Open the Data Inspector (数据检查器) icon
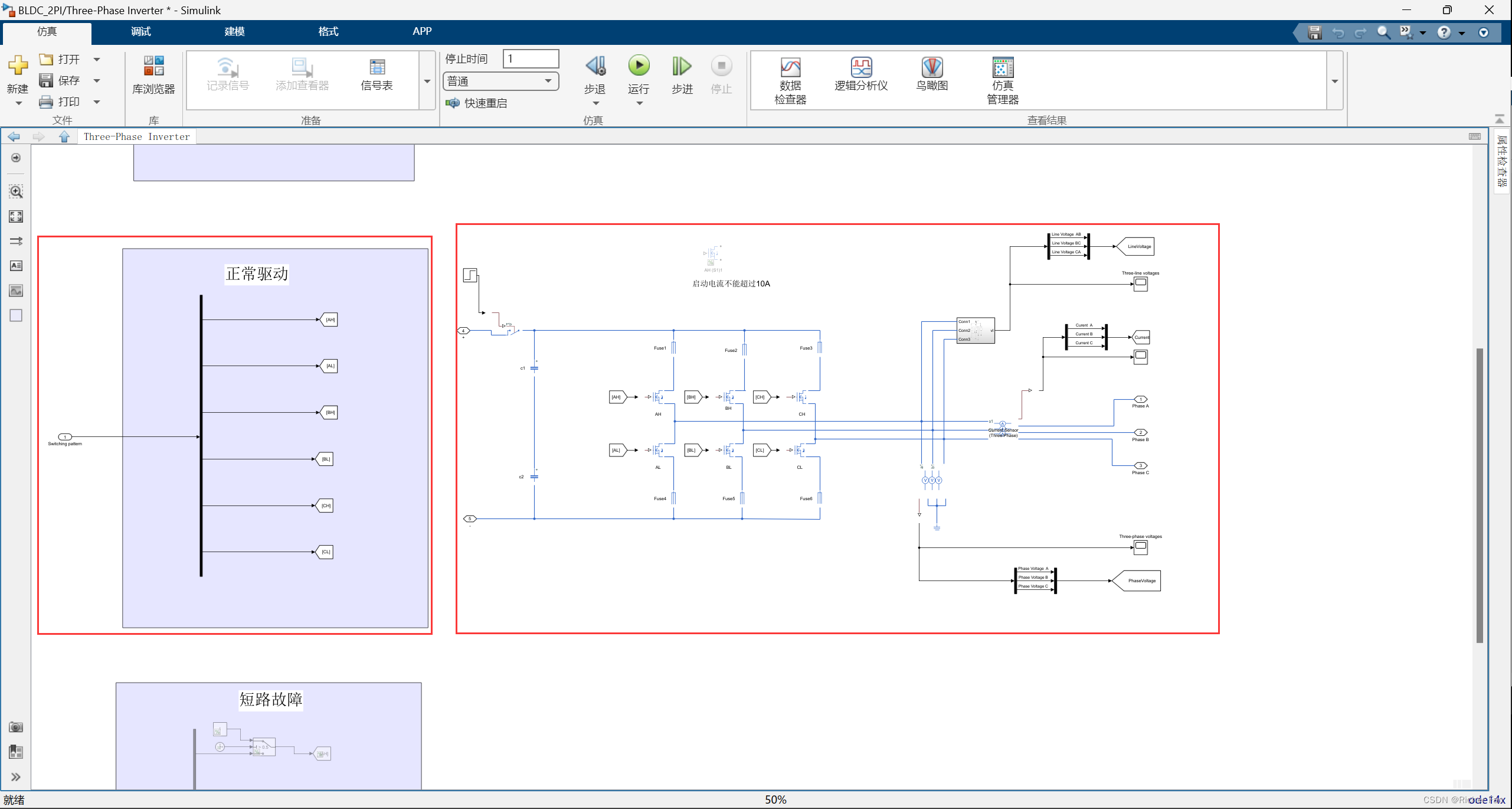The height and width of the screenshot is (809, 1512). (790, 68)
